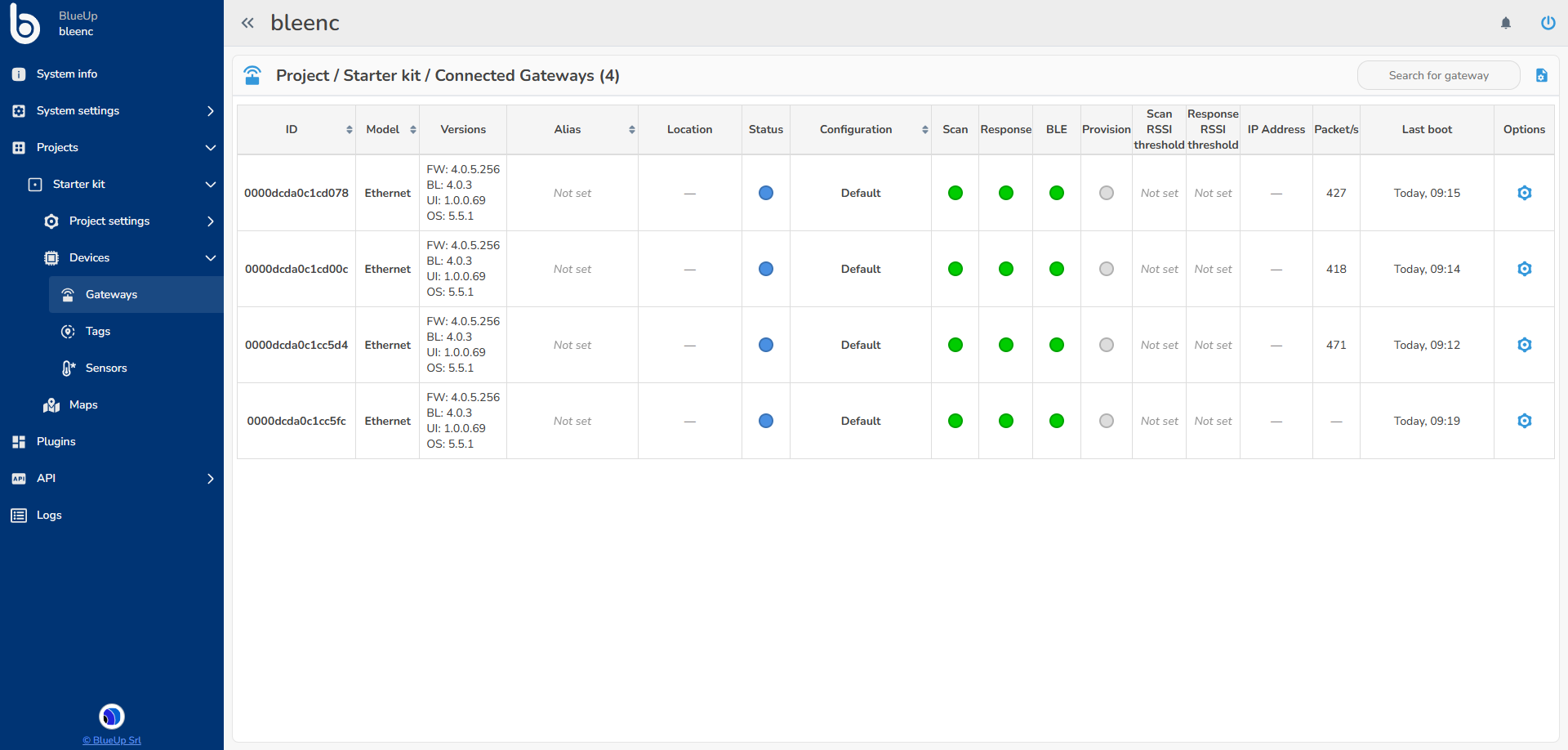Click the export file icon beside search
This screenshot has height=750, width=1568.
1541,75
